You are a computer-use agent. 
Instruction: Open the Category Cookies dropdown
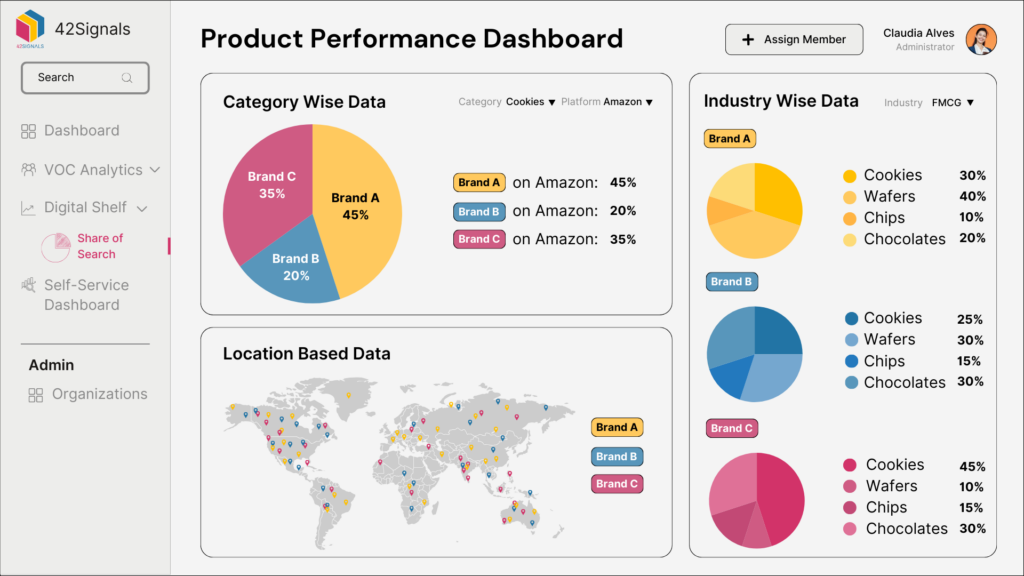coord(531,101)
